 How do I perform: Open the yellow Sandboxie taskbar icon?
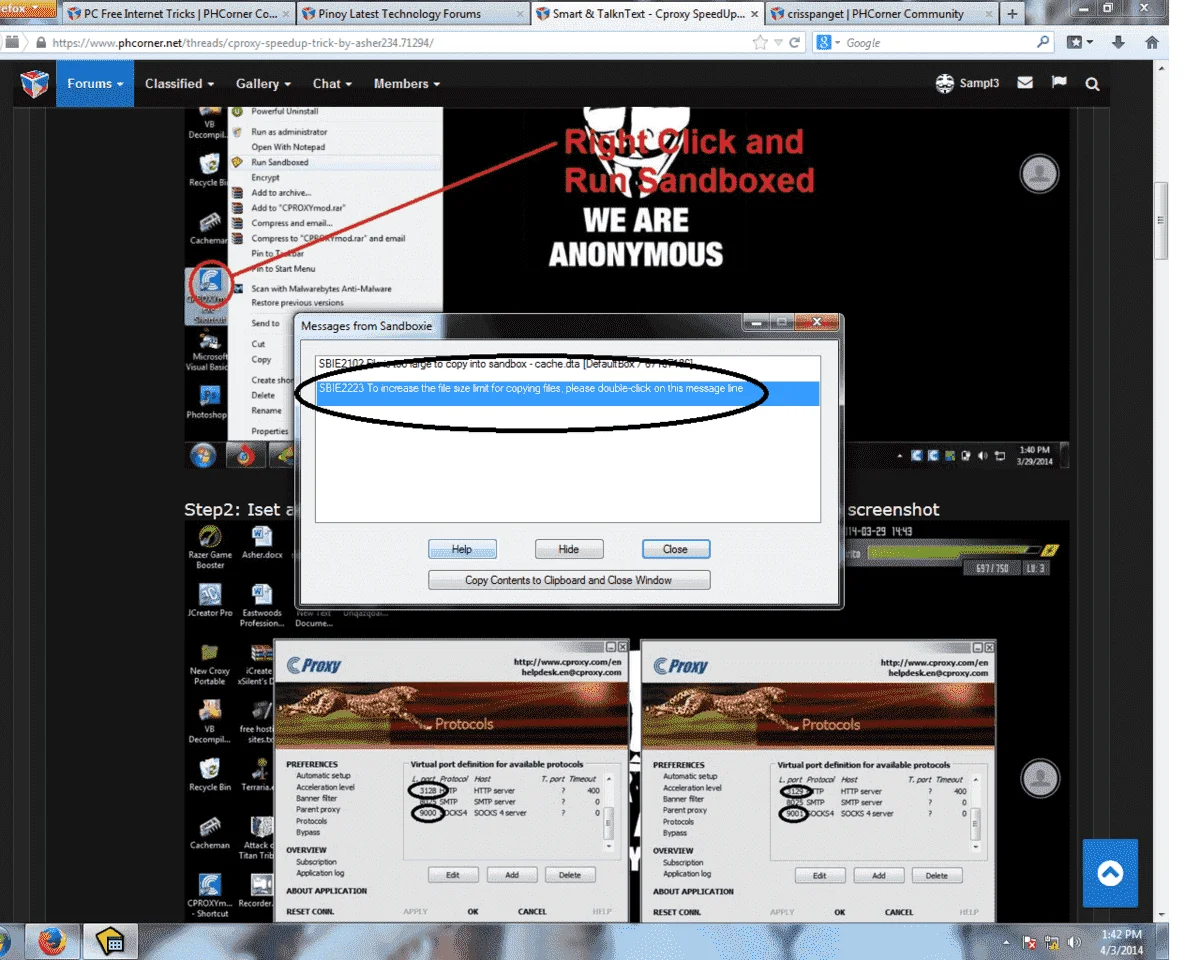tap(109, 942)
